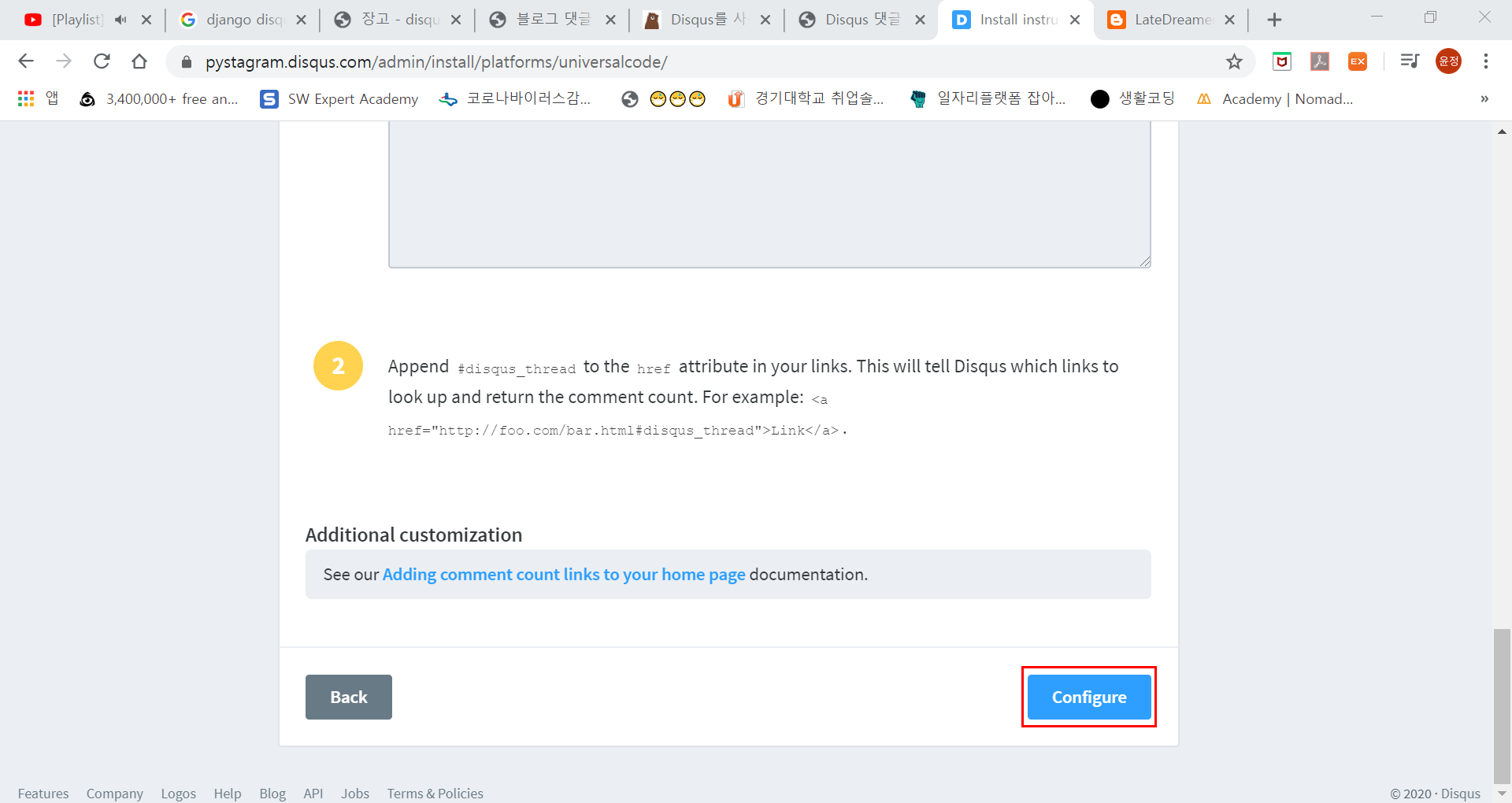
Task: Open the SW Expert Academy bookmark
Action: [339, 98]
